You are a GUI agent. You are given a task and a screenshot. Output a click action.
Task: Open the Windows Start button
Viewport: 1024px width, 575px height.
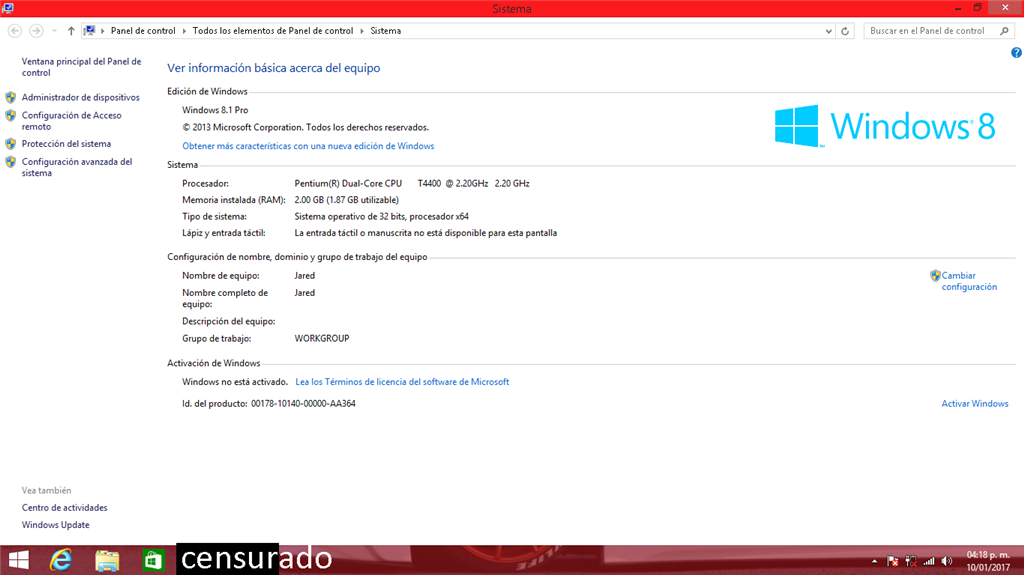pos(18,560)
